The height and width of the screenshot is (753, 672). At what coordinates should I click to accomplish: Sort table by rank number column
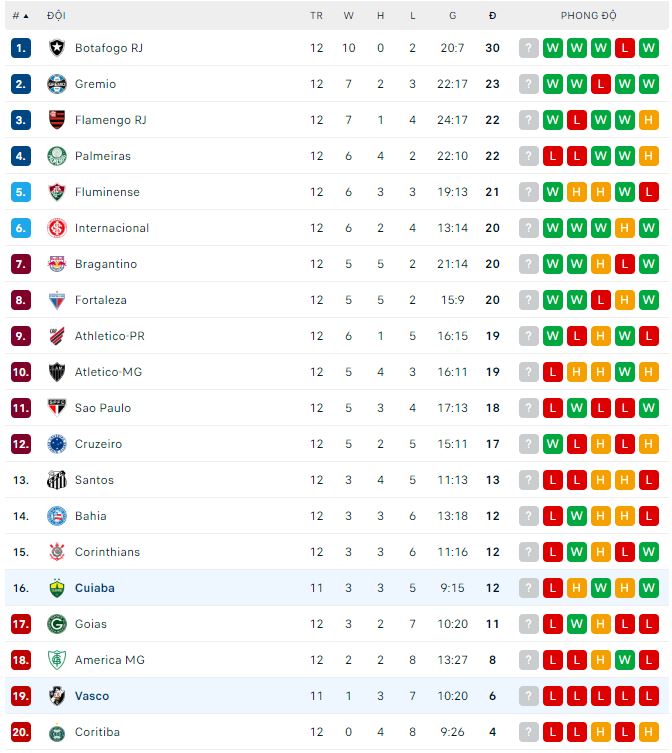pyautogui.click(x=20, y=16)
